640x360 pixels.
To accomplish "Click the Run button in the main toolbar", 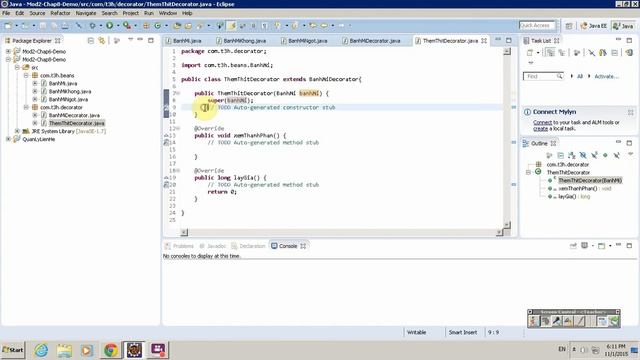I will [x=109, y=26].
